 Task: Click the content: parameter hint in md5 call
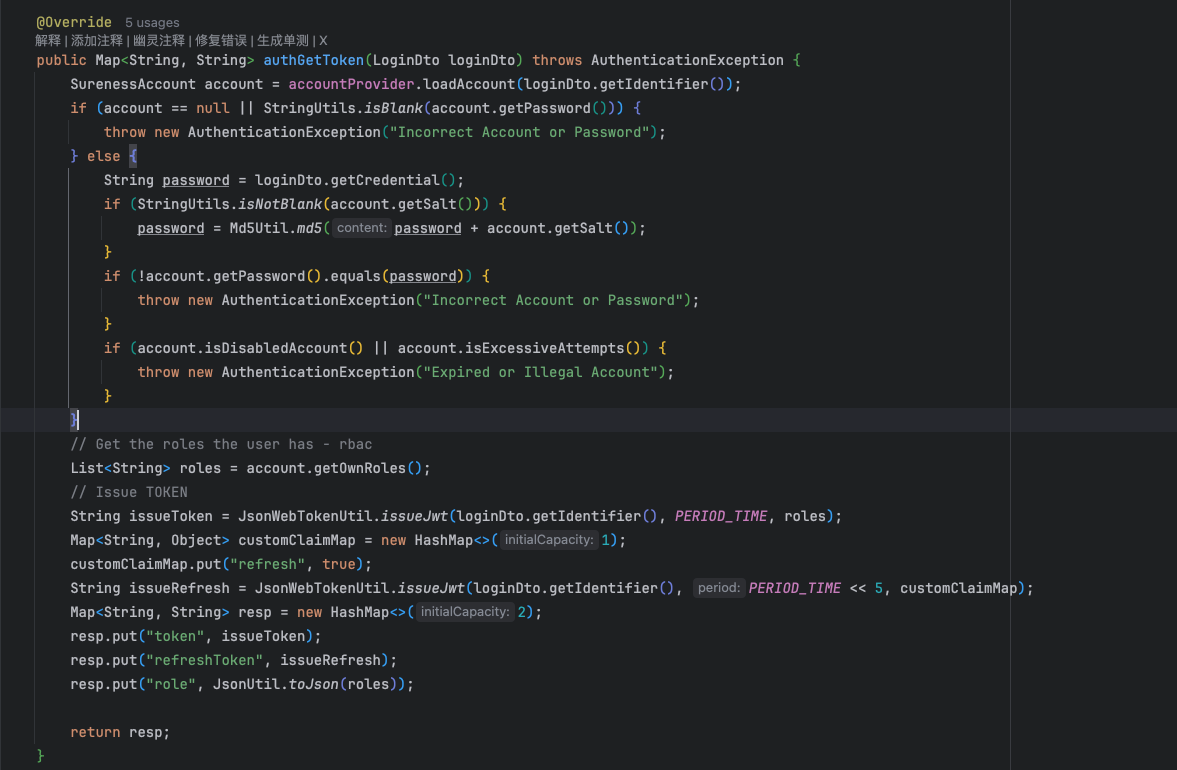tap(361, 228)
